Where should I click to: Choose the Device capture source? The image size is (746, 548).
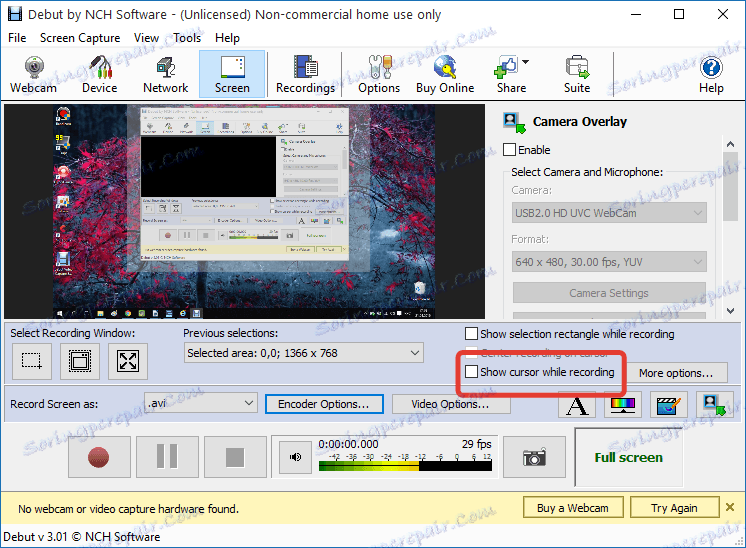(99, 74)
